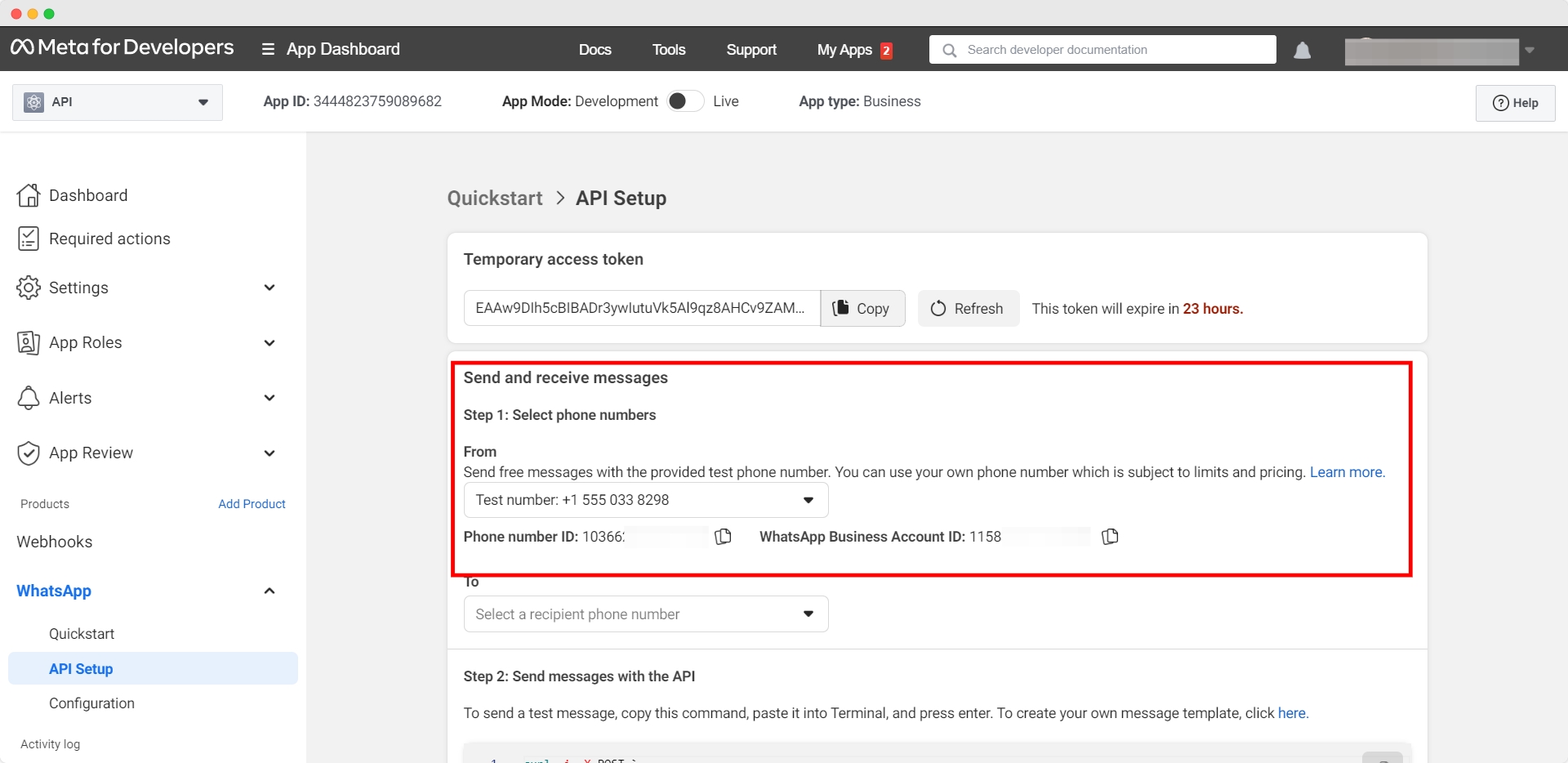Click the App Dashboard label
The width and height of the screenshot is (1568, 763).
click(343, 49)
